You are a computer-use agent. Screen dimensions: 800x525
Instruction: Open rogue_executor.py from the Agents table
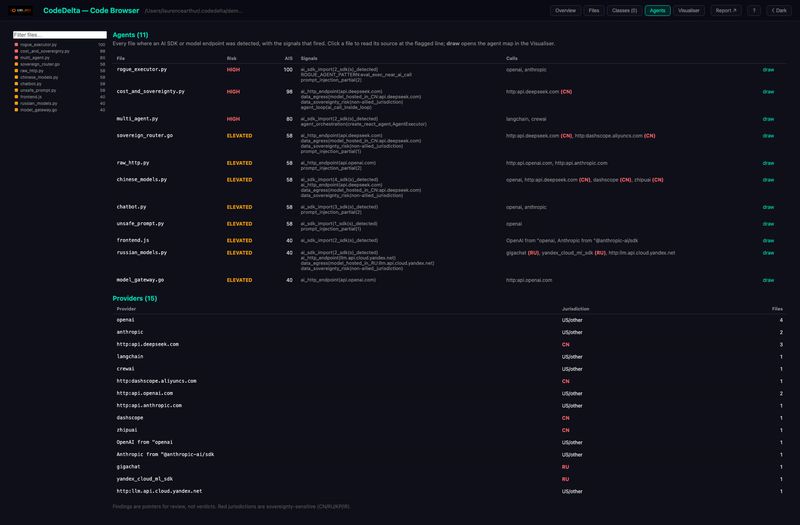tap(141, 69)
